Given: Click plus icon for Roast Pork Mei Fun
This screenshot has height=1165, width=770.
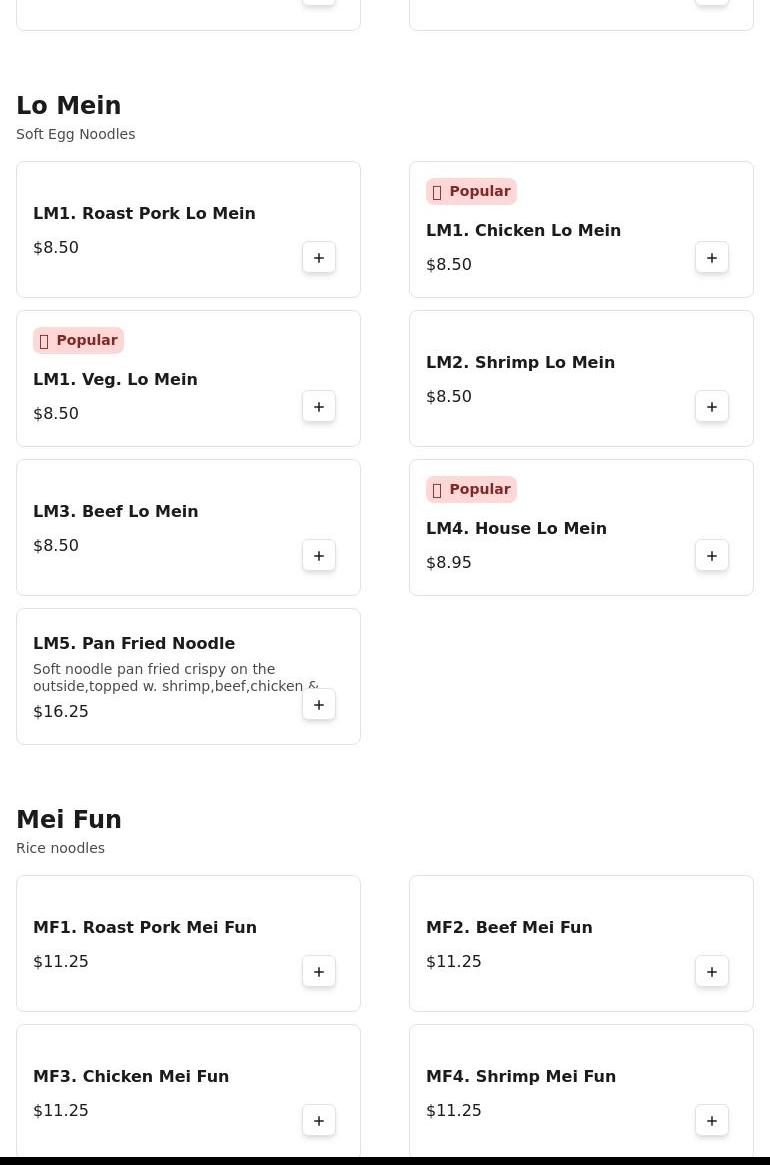Looking at the screenshot, I should click(319, 972).
